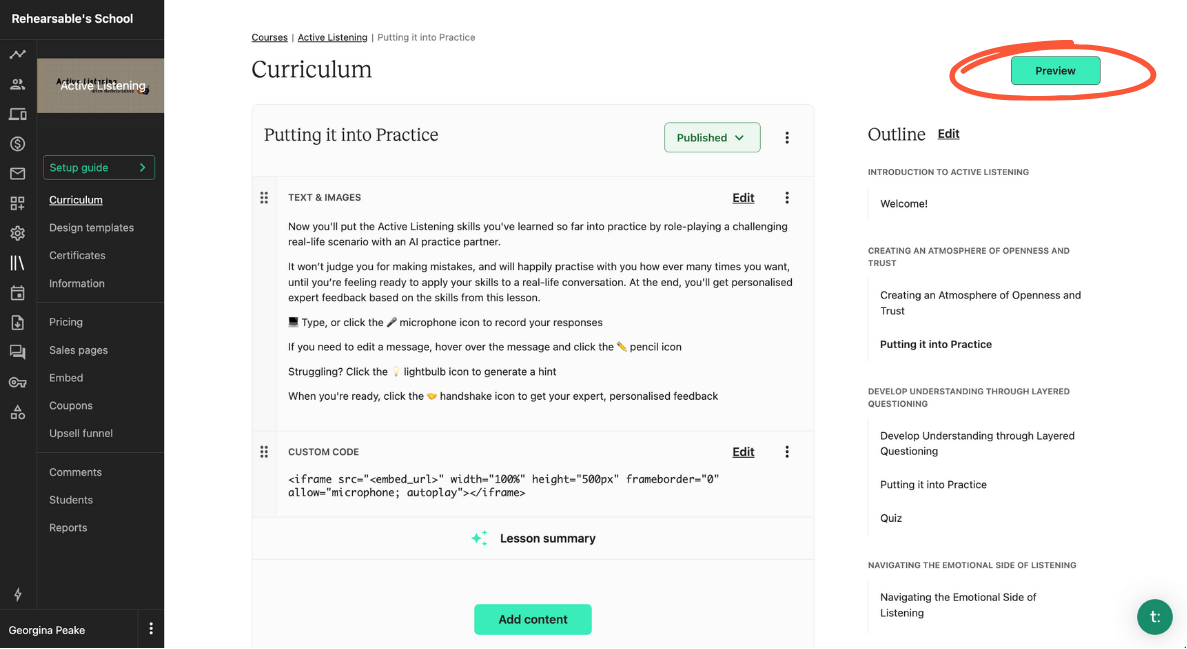The height and width of the screenshot is (649, 1187).
Task: Open the key icon in sidebar
Action: click(17, 382)
